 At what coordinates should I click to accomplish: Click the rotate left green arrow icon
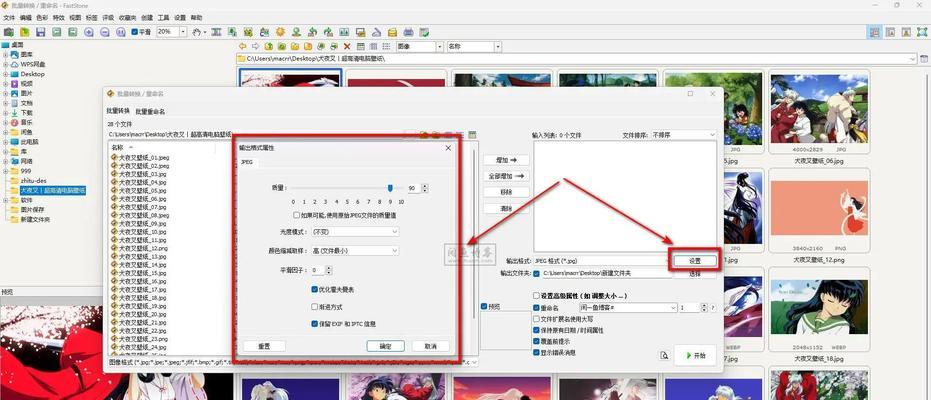click(312, 32)
